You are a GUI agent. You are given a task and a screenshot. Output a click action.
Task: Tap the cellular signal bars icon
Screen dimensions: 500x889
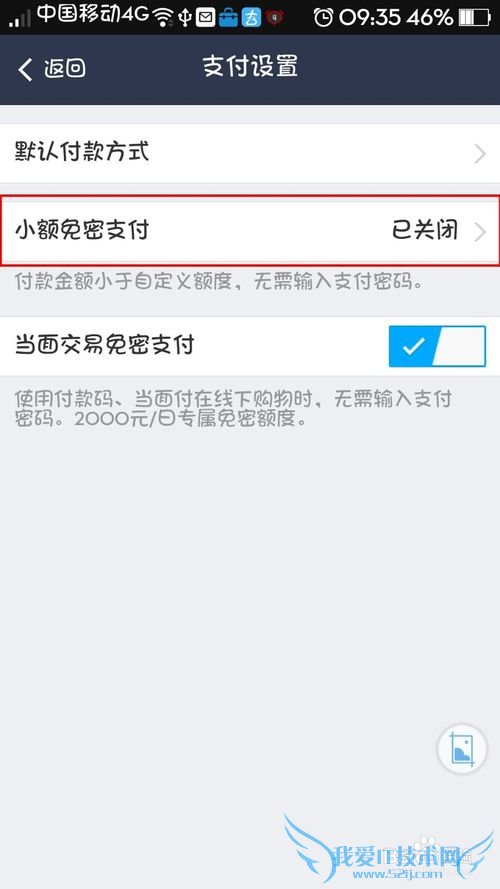[20, 20]
